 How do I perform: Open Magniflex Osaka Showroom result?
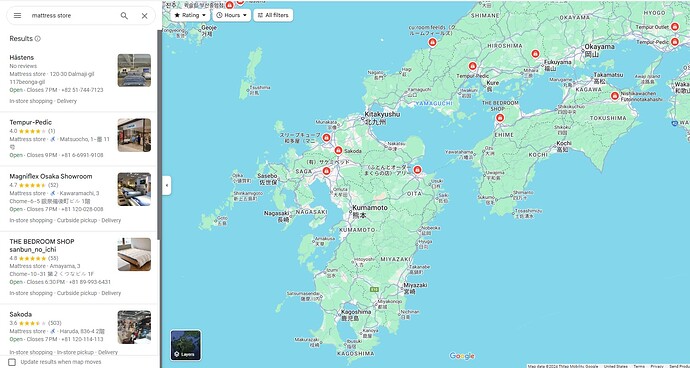[x=79, y=198]
